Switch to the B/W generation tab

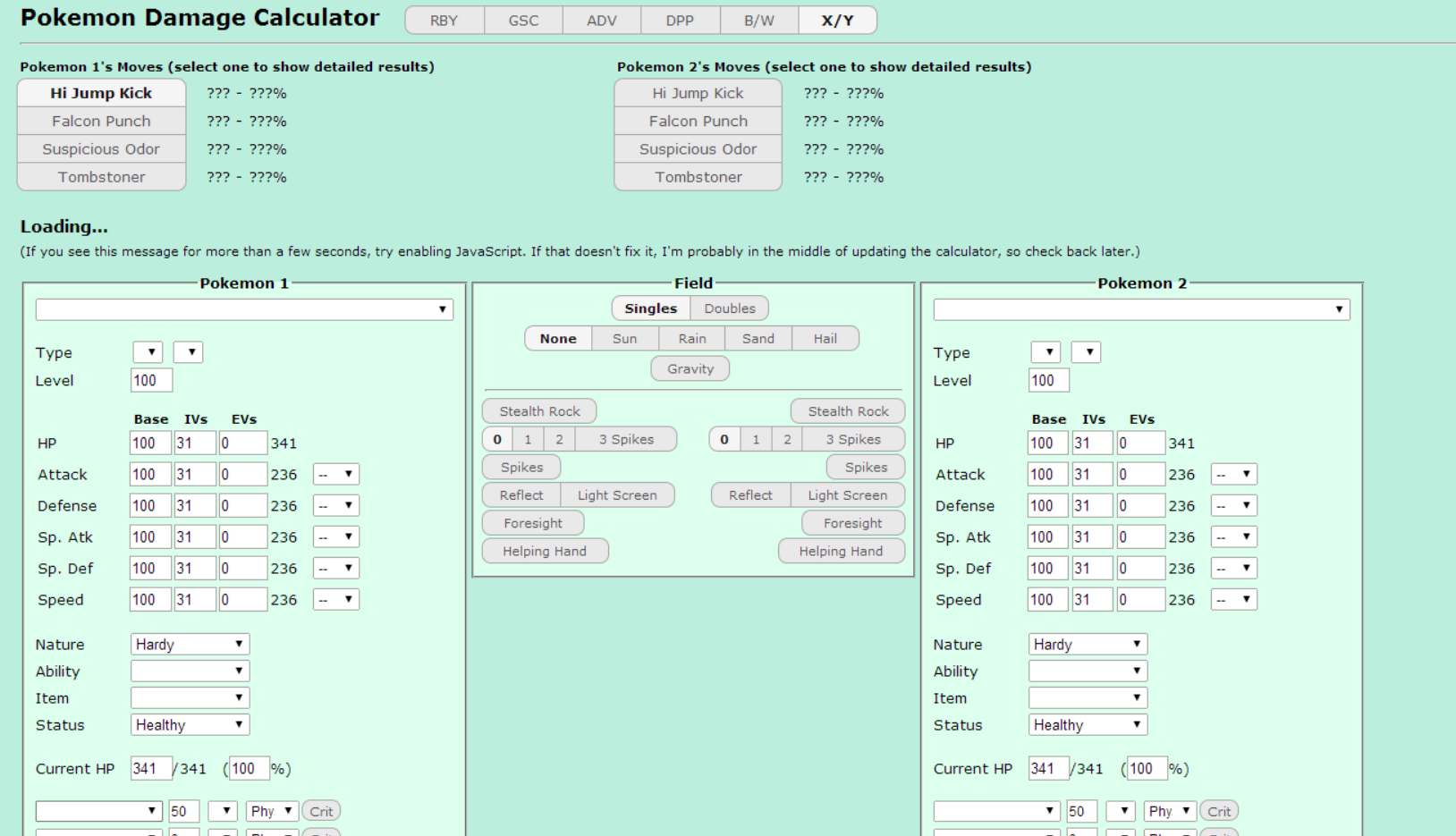click(x=759, y=21)
